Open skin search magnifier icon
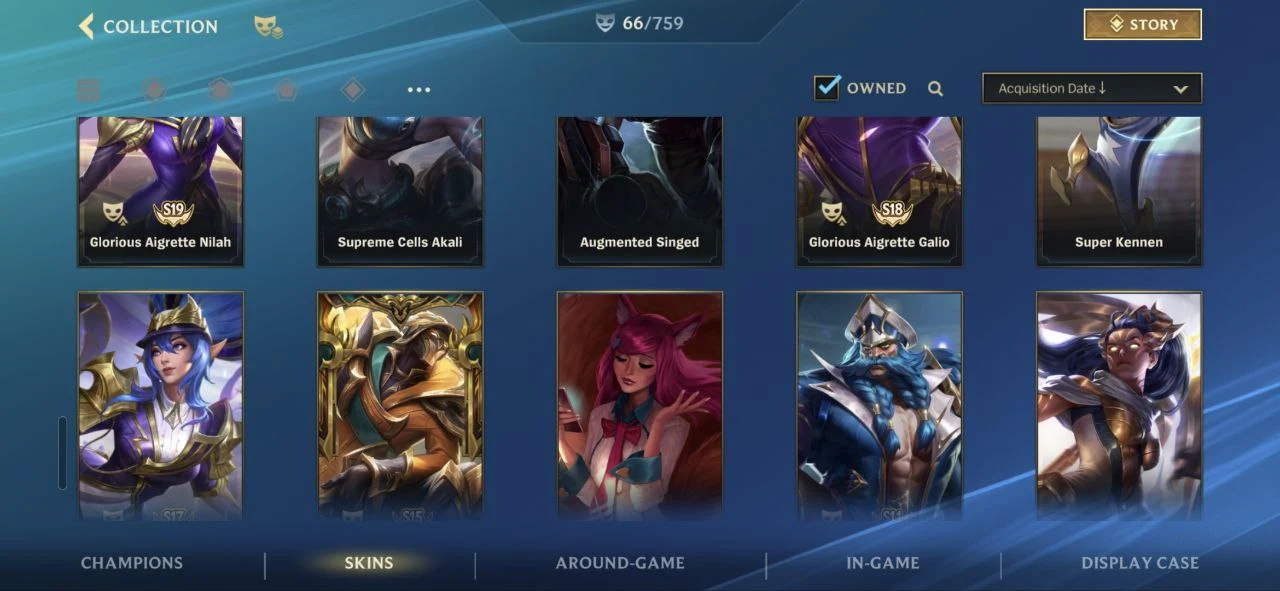The width and height of the screenshot is (1280, 591). tap(935, 88)
